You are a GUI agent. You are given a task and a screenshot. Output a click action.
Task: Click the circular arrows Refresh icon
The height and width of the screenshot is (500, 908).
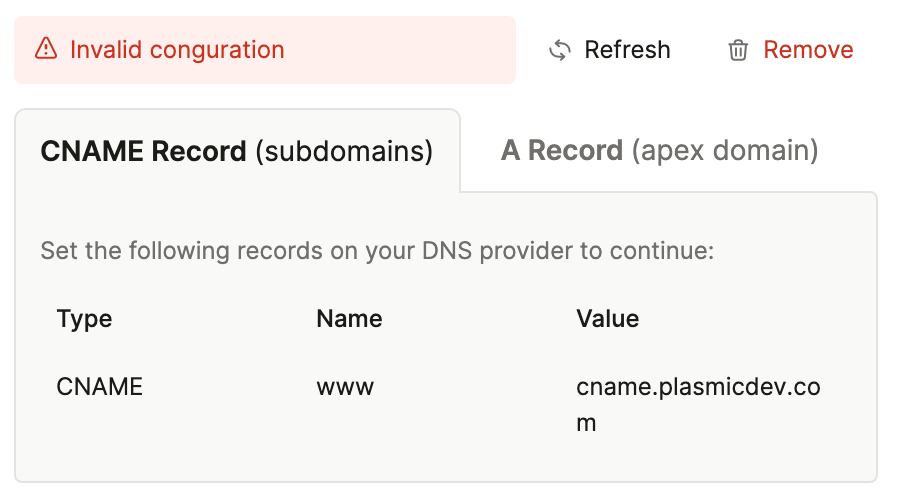tap(560, 50)
